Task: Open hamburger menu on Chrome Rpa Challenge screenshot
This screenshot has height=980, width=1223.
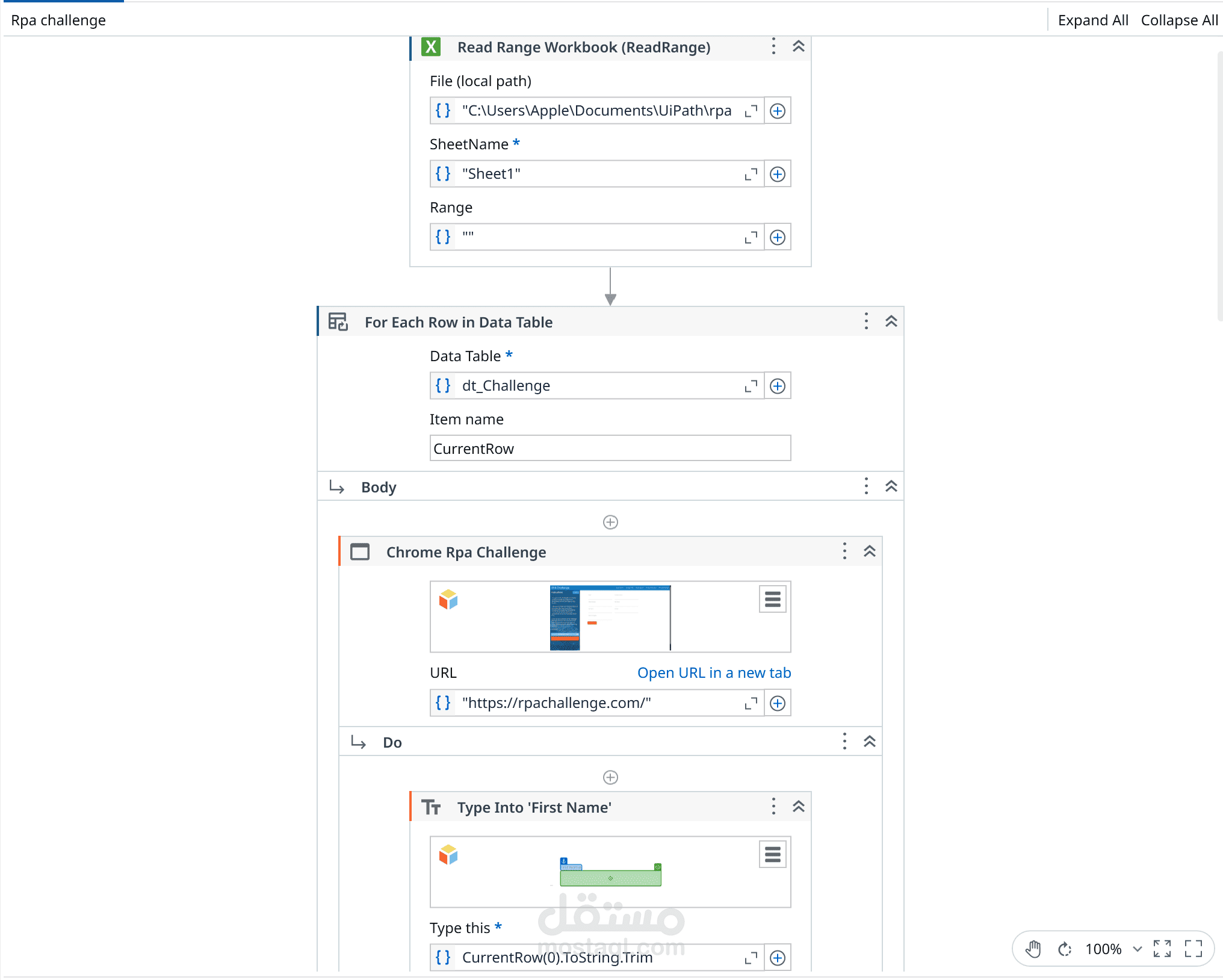Action: (773, 600)
